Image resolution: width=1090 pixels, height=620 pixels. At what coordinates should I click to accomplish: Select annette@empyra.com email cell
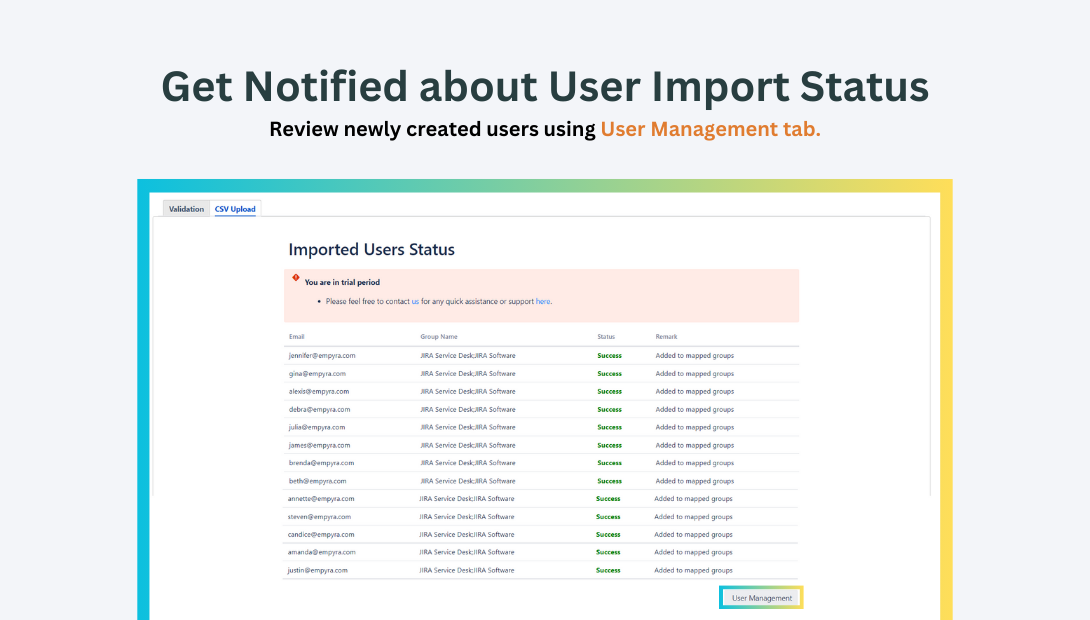coord(320,498)
